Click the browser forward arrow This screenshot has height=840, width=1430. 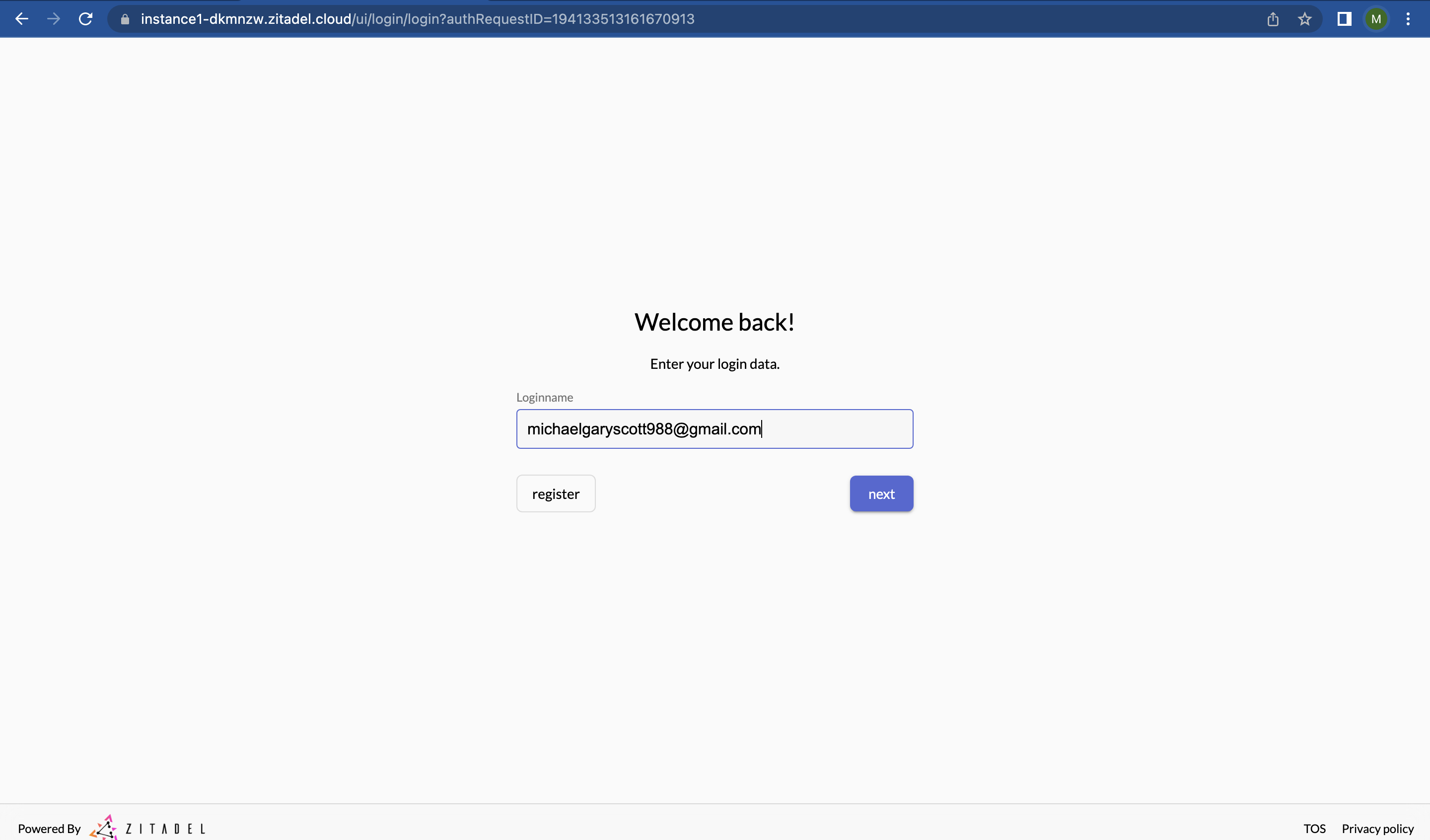click(x=53, y=19)
